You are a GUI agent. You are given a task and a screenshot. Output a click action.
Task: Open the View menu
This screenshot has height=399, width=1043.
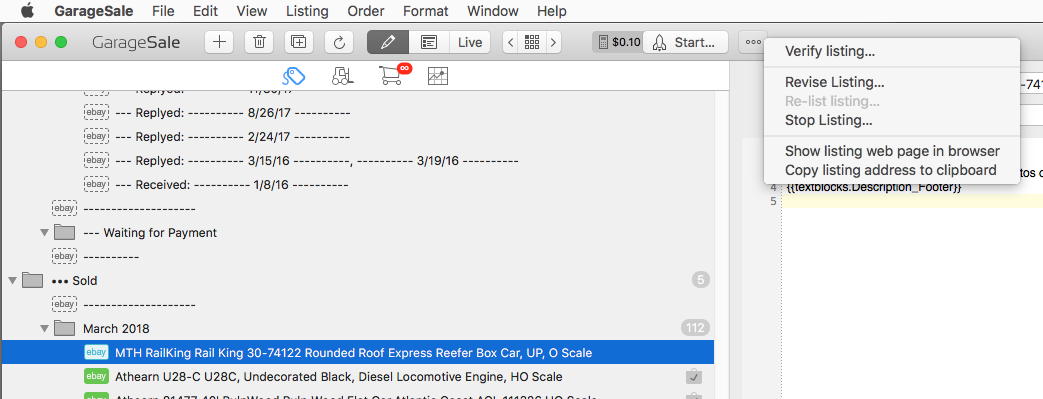252,11
